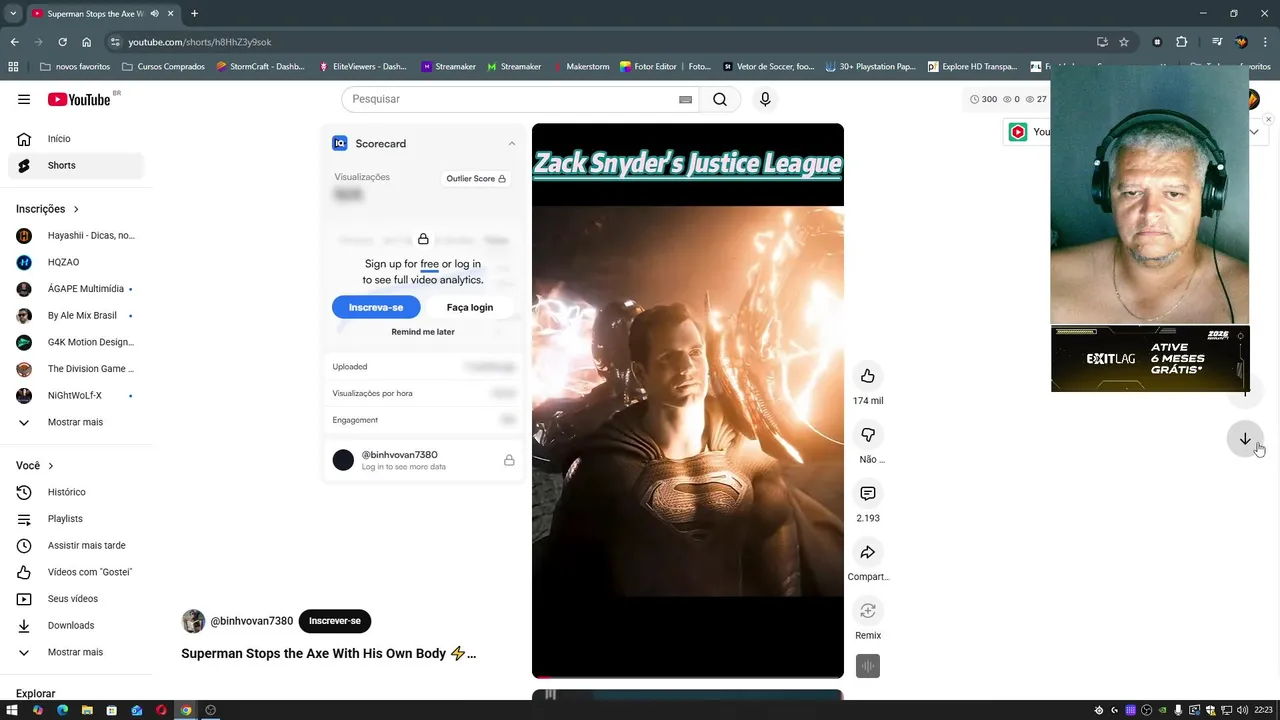Screen dimensions: 1280x720
Task: Click the address bar URL
Action: click(x=200, y=42)
